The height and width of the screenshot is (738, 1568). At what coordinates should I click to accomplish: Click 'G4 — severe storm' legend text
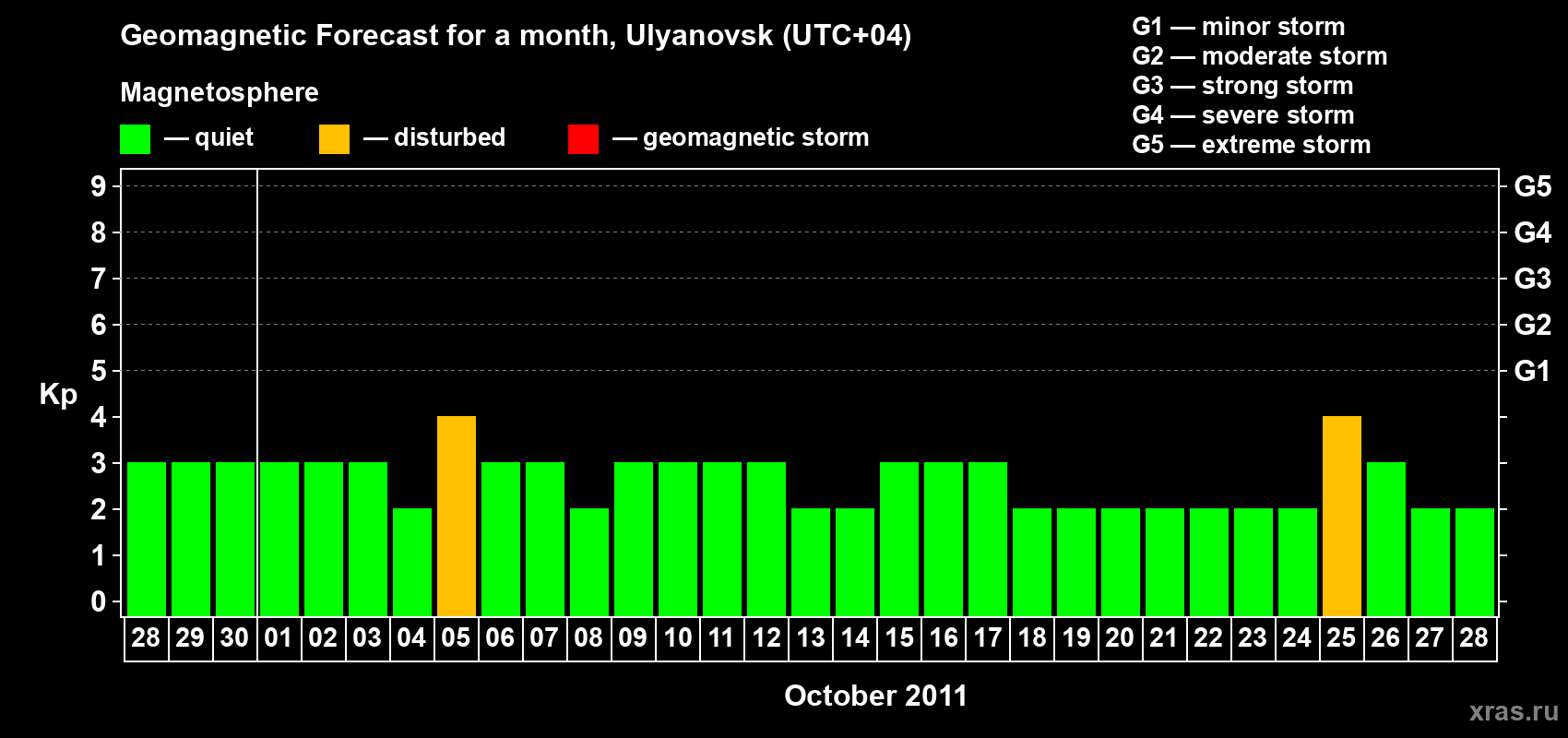click(x=1243, y=115)
